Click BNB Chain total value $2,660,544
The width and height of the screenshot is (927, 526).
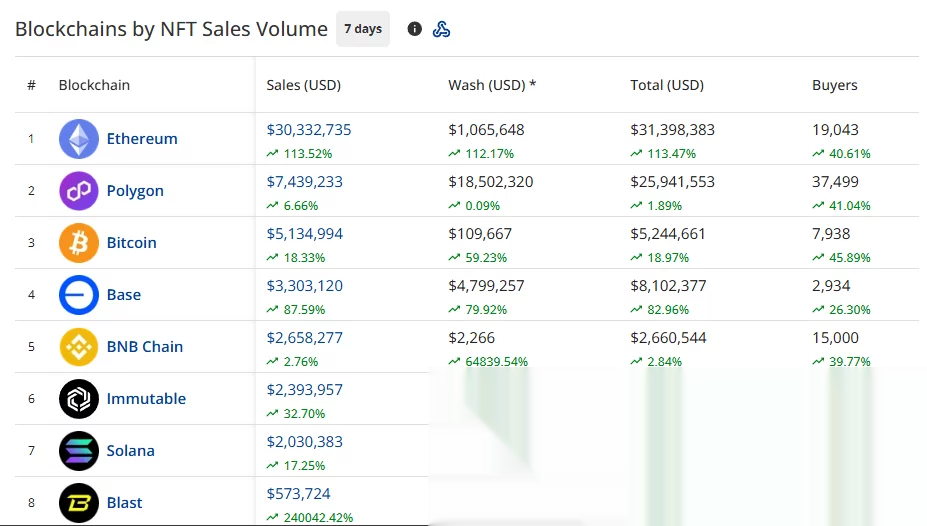pyautogui.click(x=668, y=338)
